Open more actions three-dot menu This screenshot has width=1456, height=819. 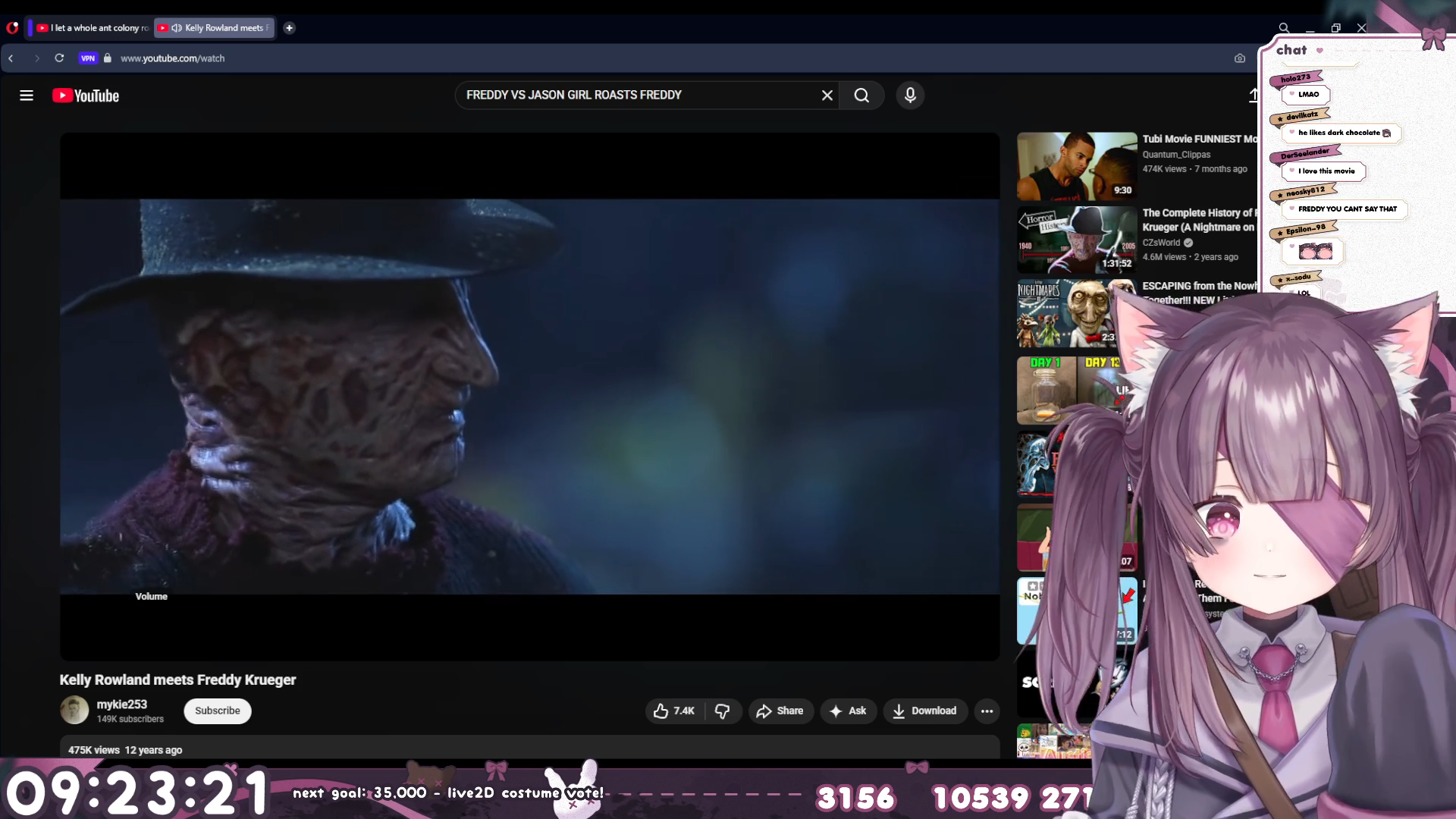point(987,711)
